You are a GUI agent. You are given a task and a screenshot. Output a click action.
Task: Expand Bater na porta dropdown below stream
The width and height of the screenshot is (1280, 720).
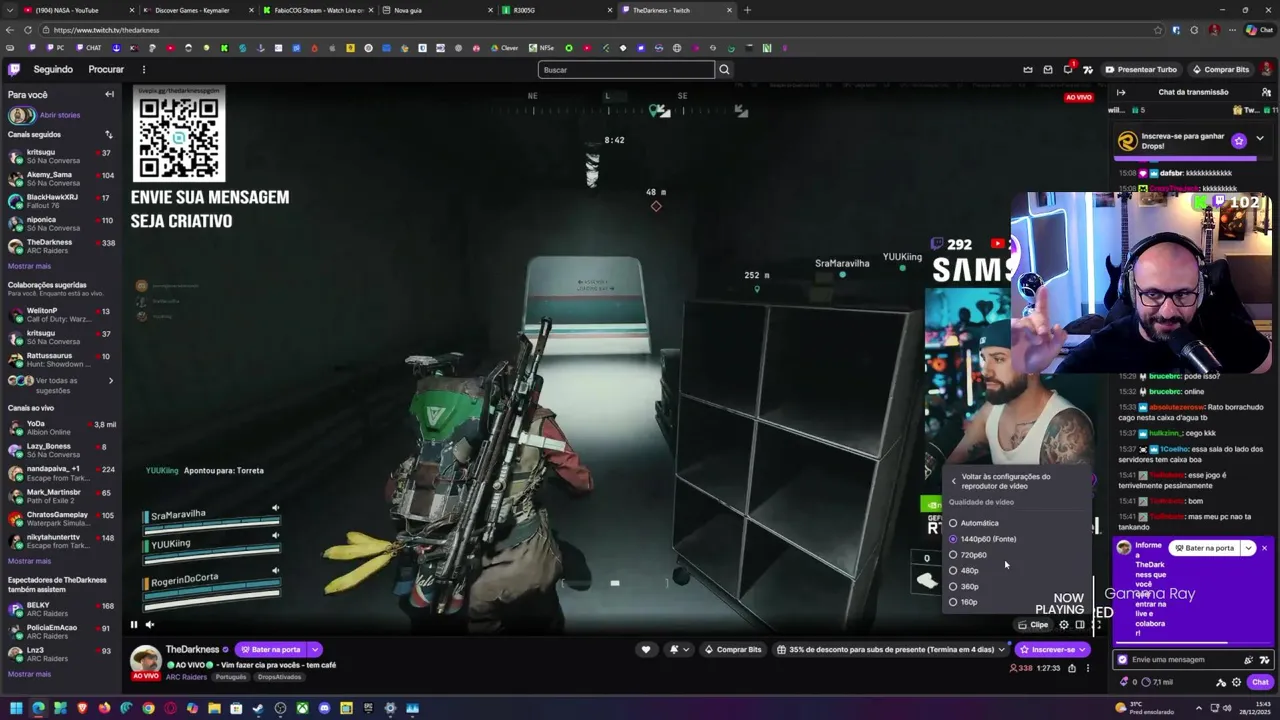click(314, 649)
